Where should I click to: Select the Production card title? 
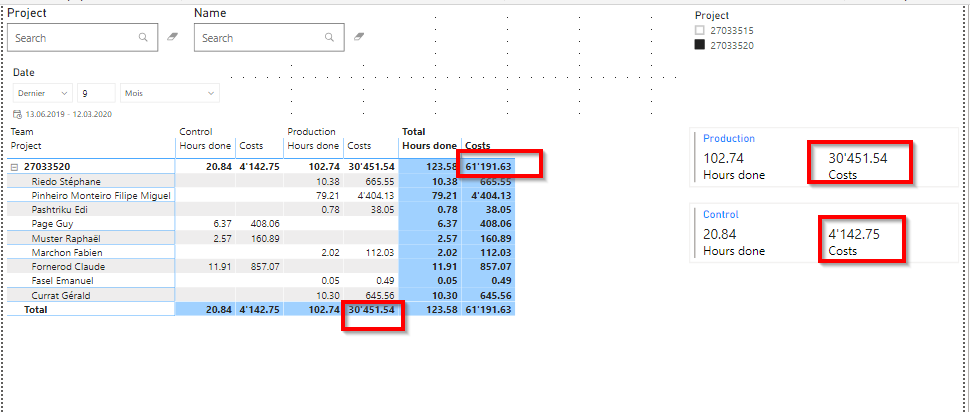729,139
